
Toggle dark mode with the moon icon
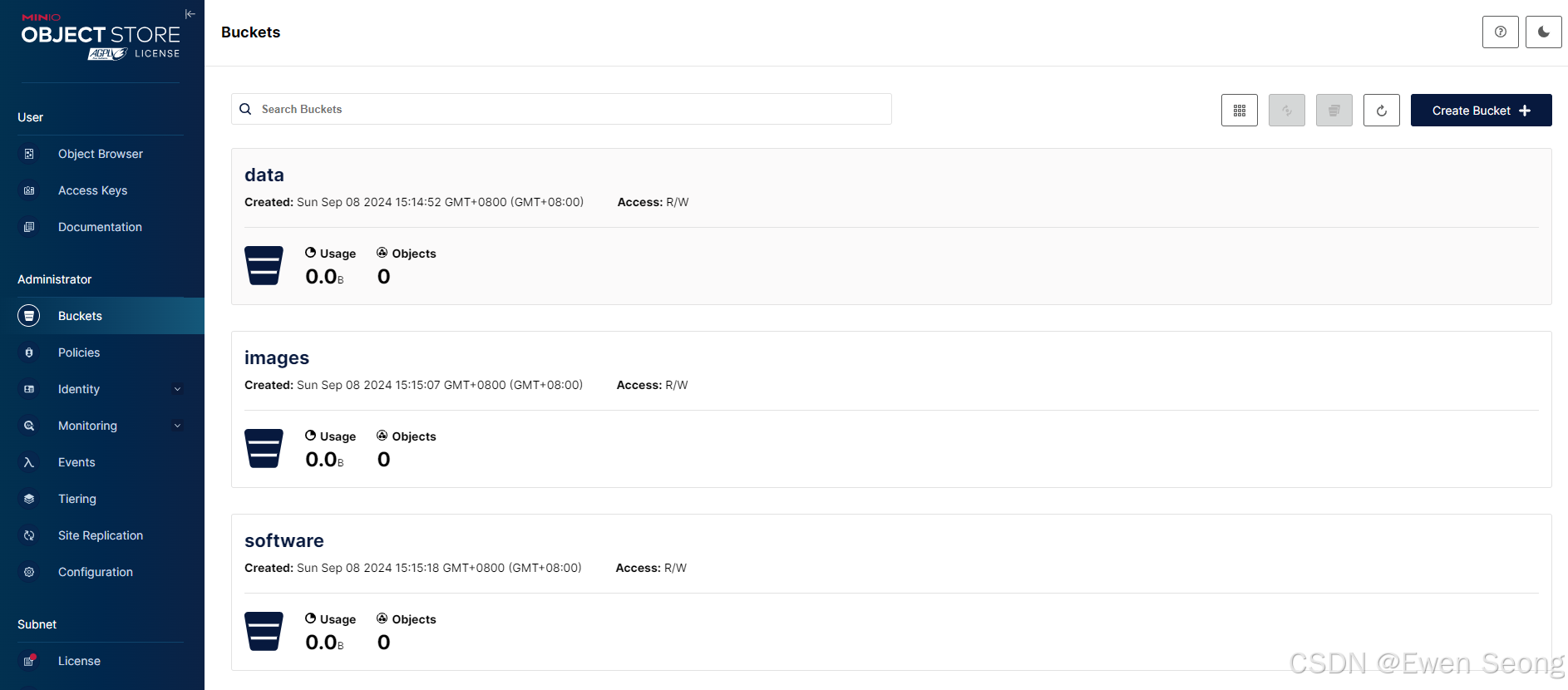tap(1544, 32)
